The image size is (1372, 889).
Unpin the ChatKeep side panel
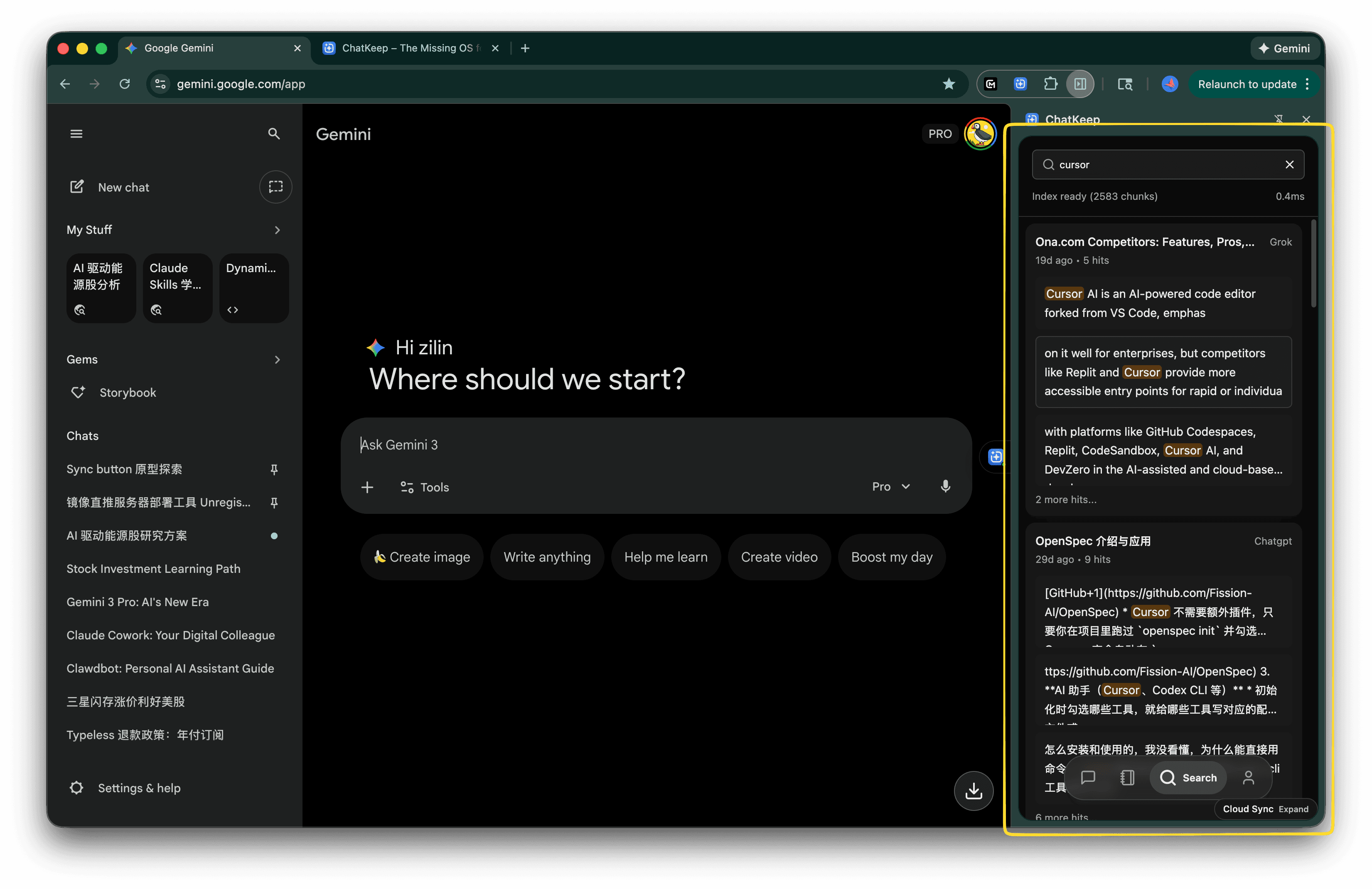tap(1279, 119)
